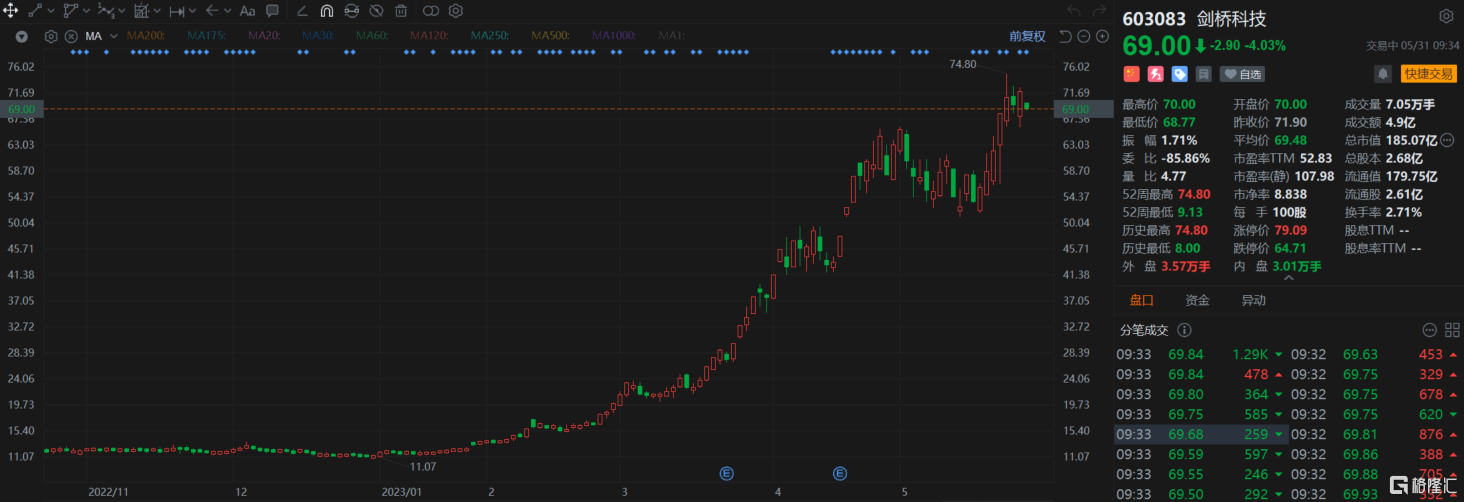Open the MA indicator type dropdown
This screenshot has width=1464, height=502.
(x=113, y=36)
